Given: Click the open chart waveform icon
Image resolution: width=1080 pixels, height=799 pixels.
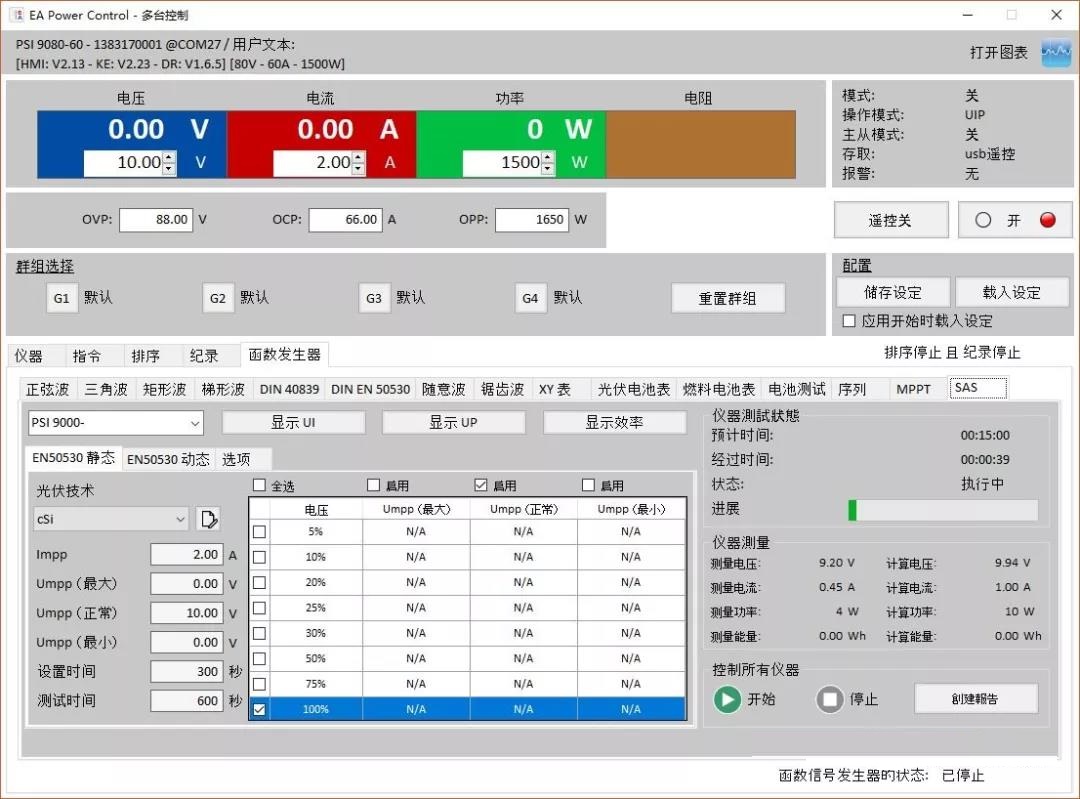Looking at the screenshot, I should [x=1055, y=53].
